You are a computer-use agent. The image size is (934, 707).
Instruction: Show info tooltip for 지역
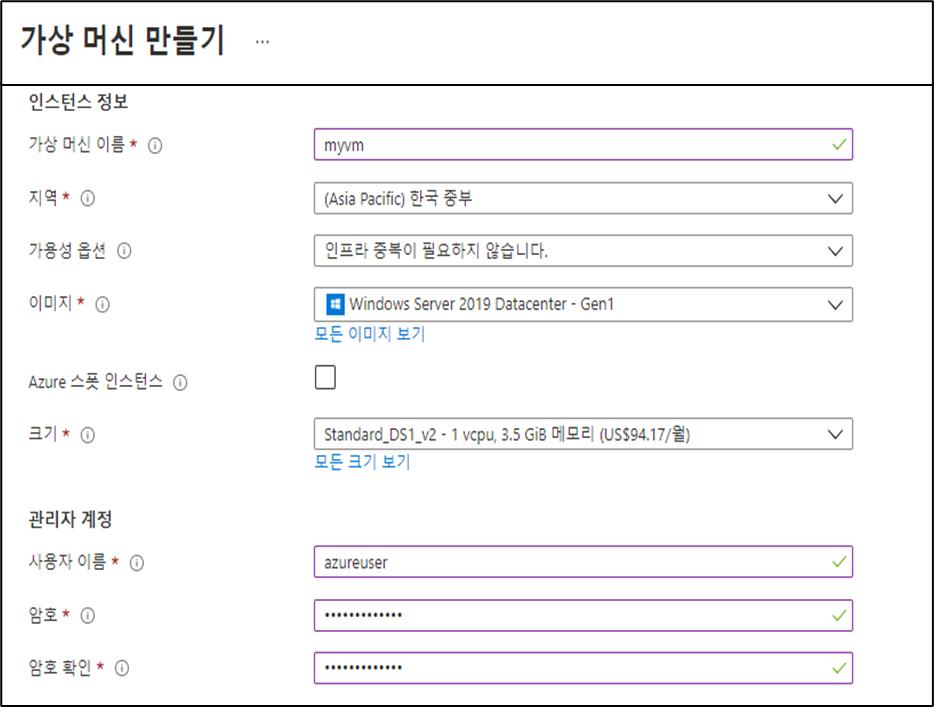click(88, 198)
